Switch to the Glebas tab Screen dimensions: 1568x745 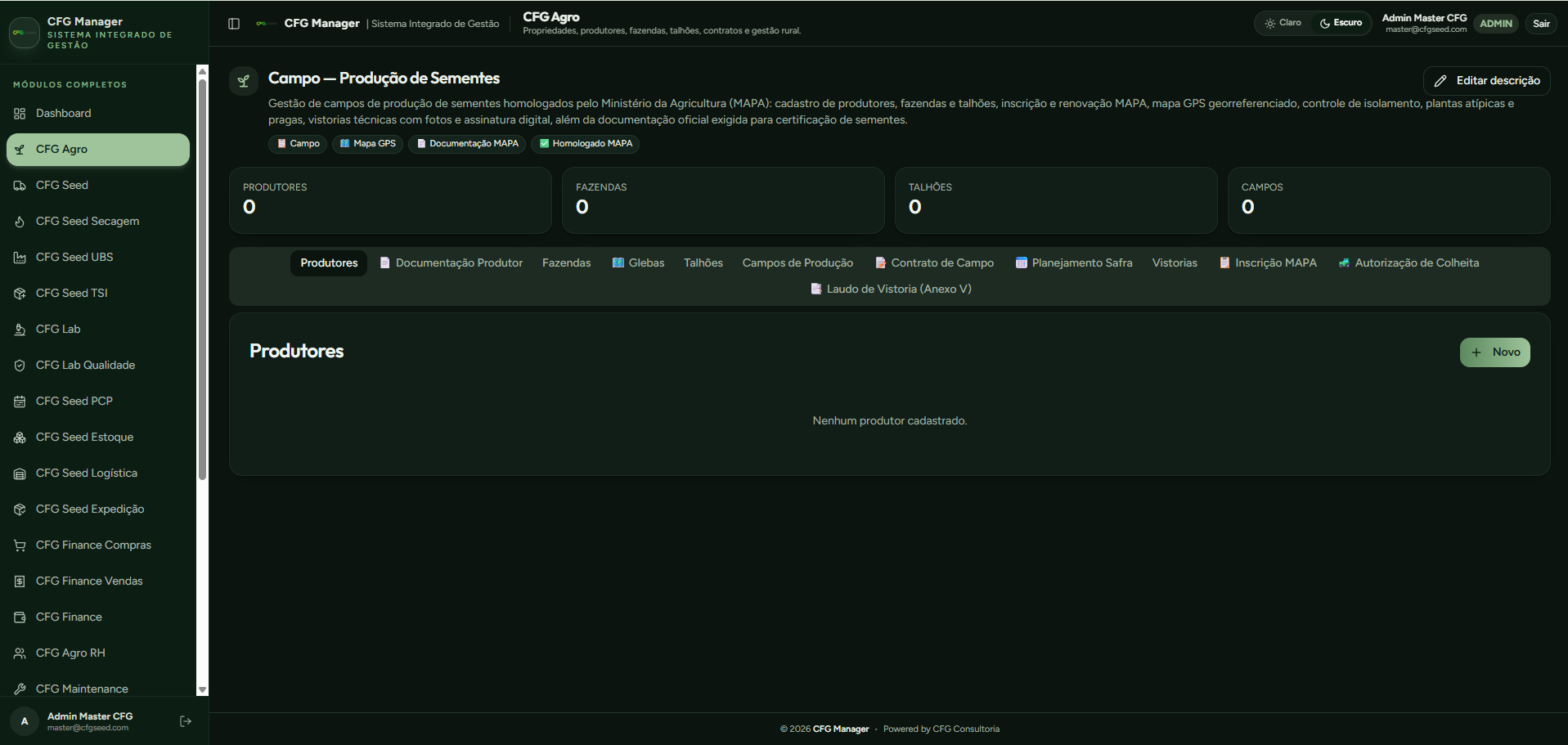(638, 263)
